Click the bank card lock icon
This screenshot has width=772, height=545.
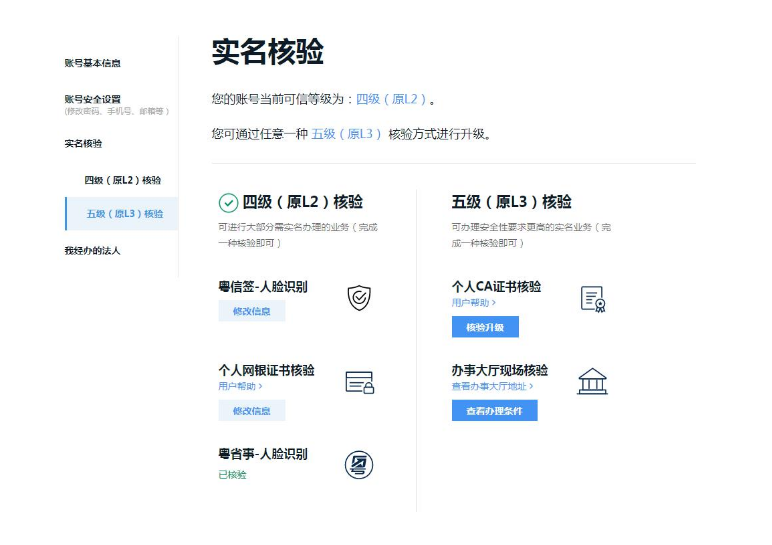click(360, 383)
